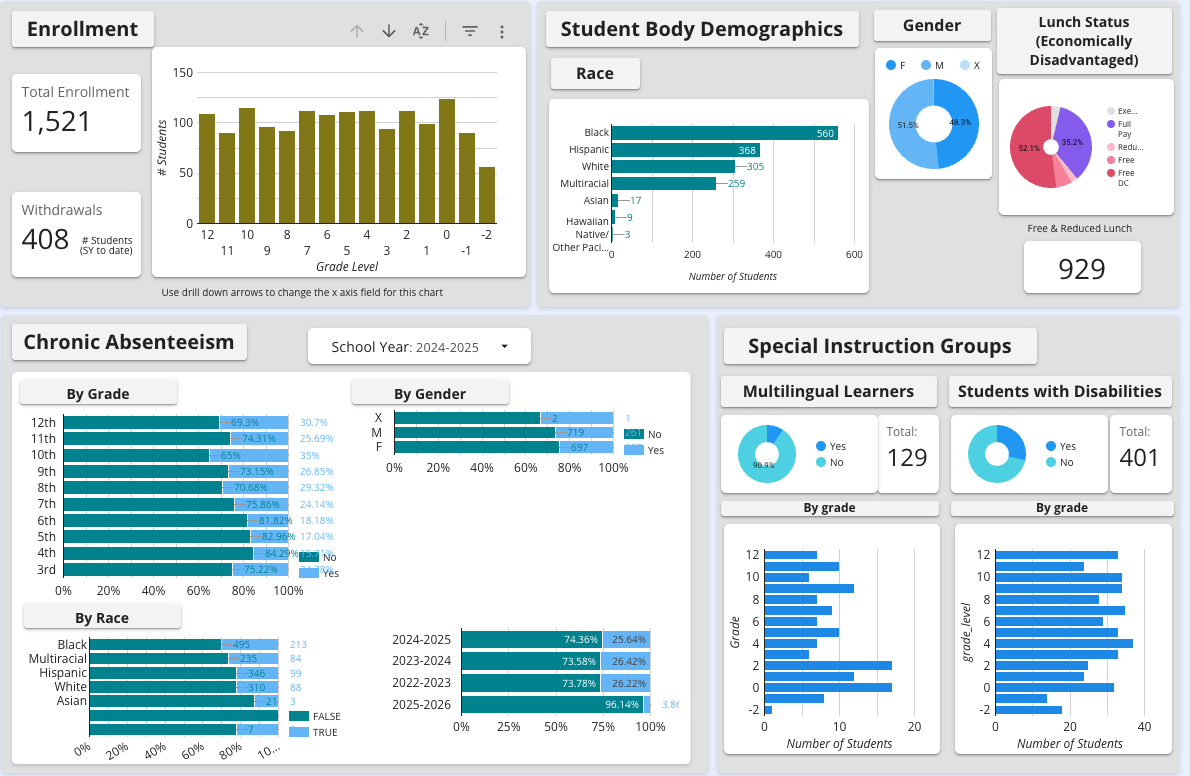Click the drill-down arrow on the Enrollment chart
The width and height of the screenshot is (1191, 776).
click(389, 31)
